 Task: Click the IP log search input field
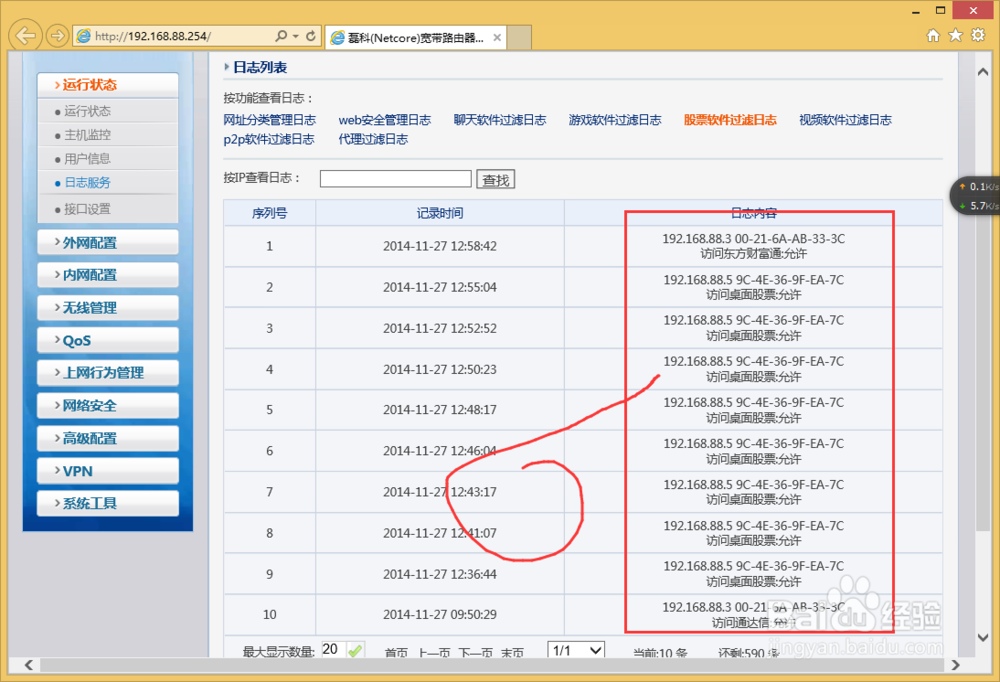point(394,178)
